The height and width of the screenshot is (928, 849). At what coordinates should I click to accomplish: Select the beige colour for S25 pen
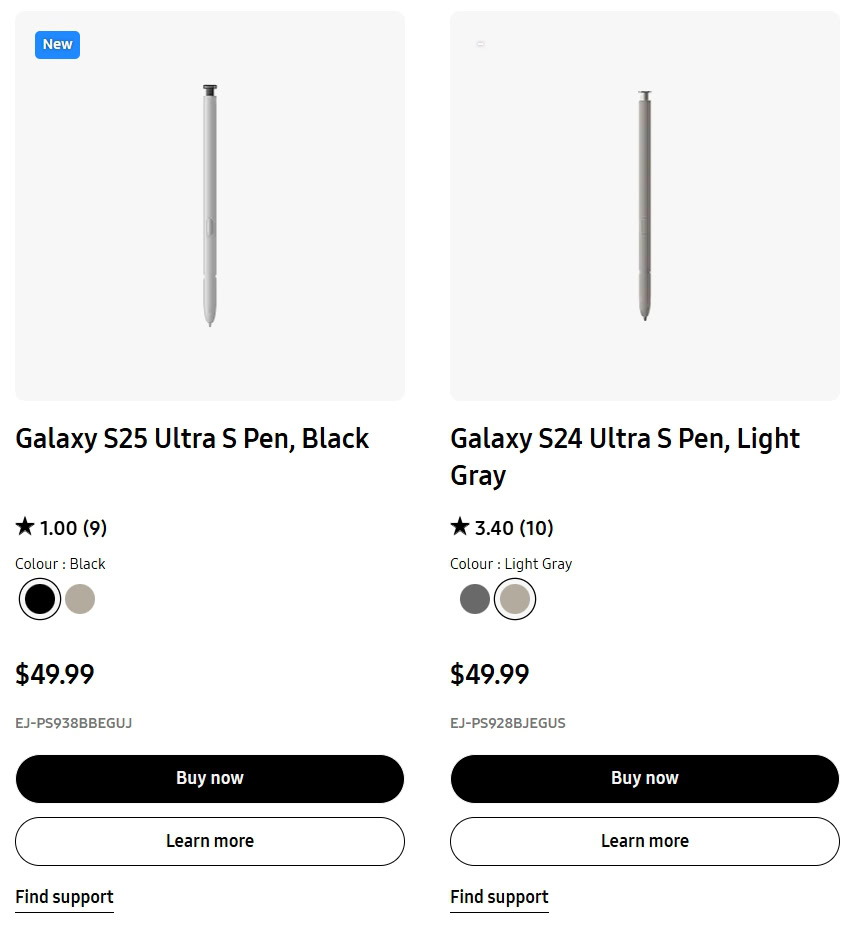[80, 599]
